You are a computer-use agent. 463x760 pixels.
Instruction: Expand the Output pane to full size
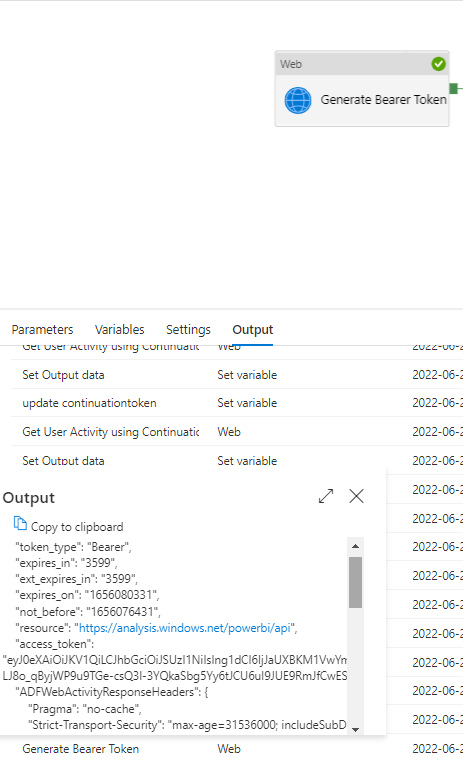coord(326,496)
